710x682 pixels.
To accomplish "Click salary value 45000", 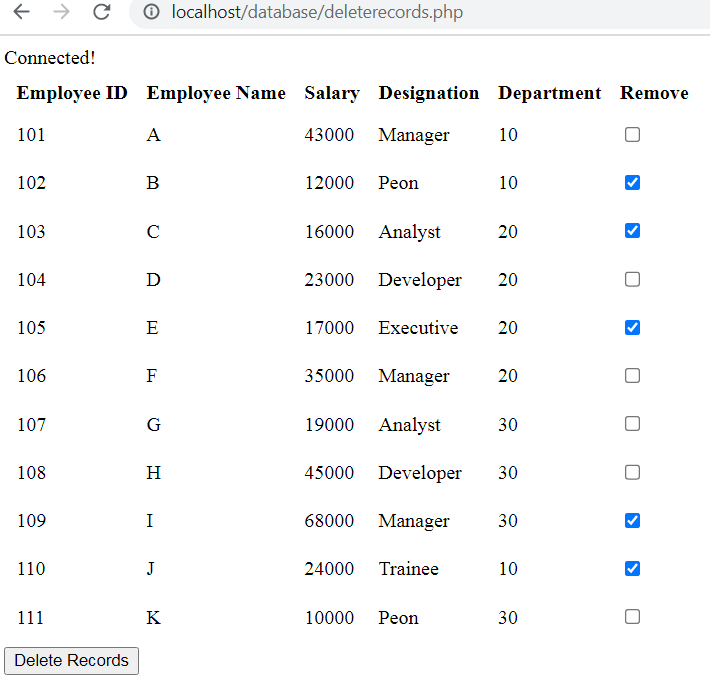I will [x=329, y=472].
